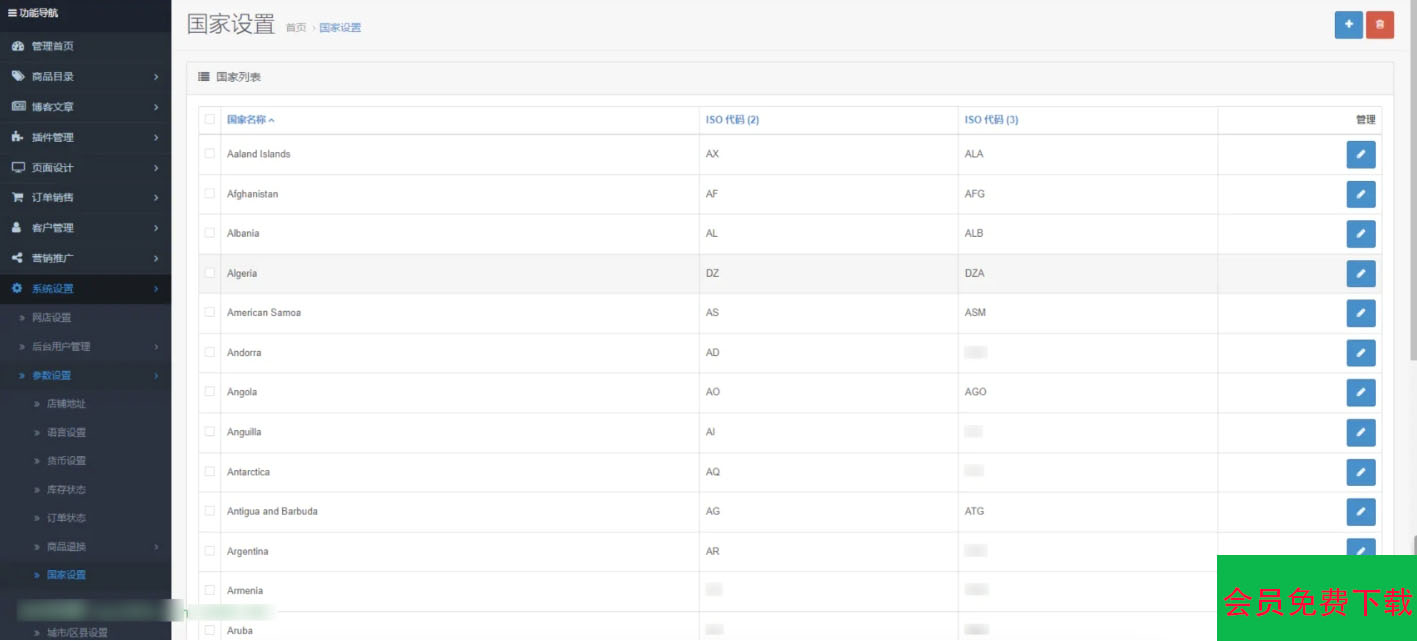The image size is (1417, 641).
Task: Expand the 客户管理 menu chevron
Action: coord(156,228)
